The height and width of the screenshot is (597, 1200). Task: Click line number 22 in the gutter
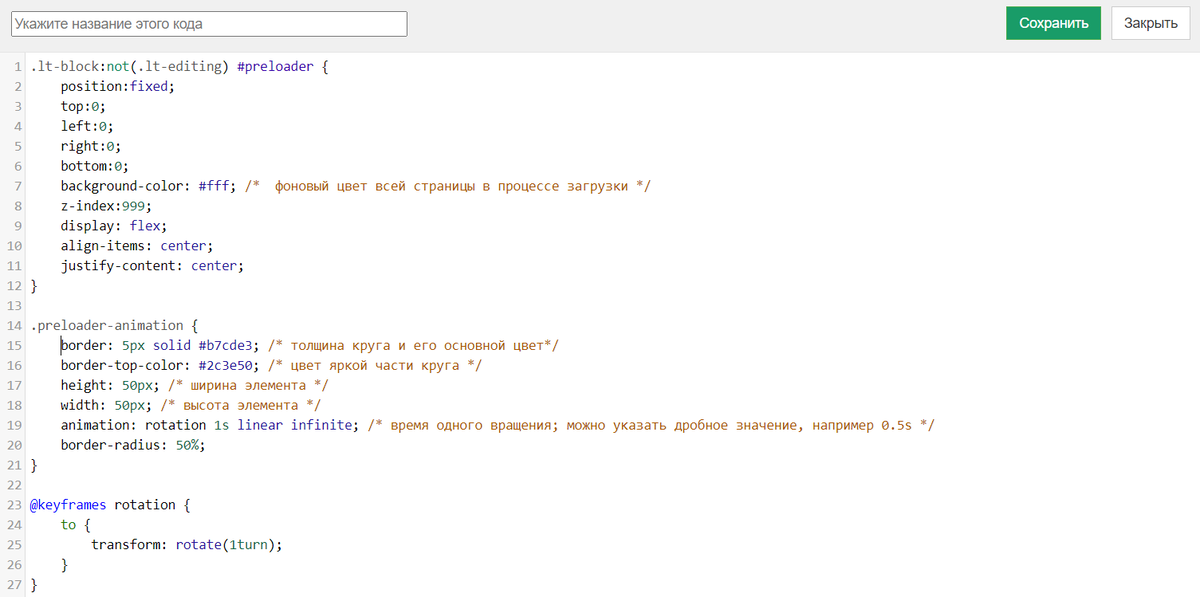point(14,484)
